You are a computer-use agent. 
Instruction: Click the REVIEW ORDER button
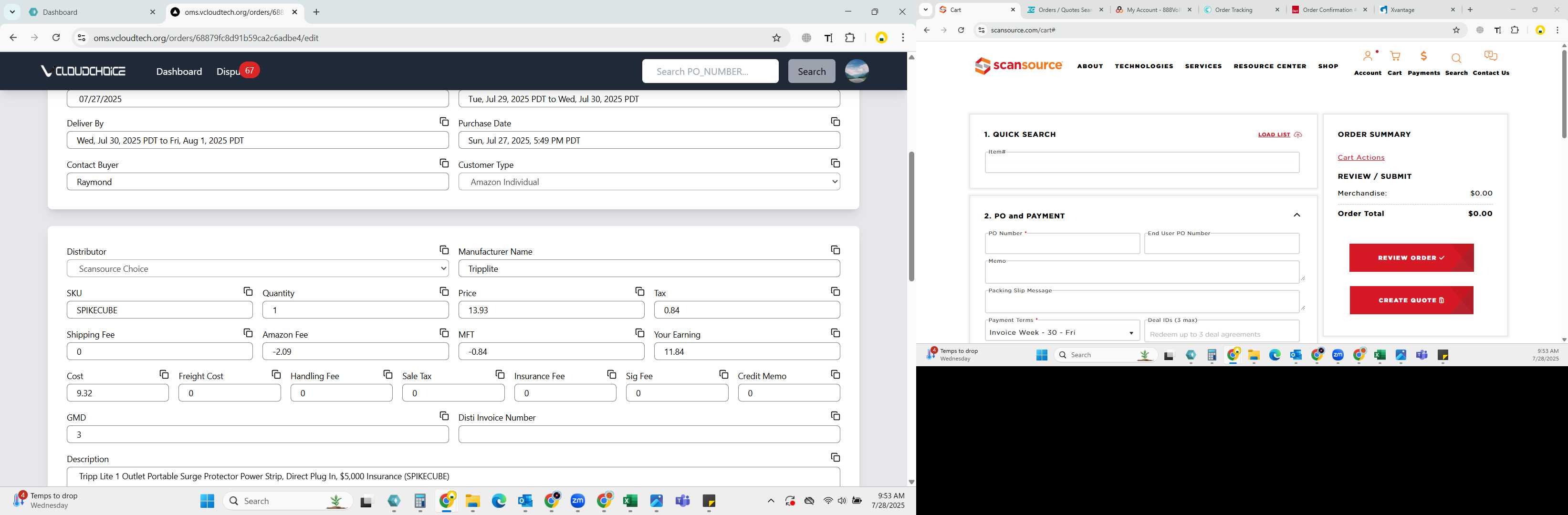coord(1411,258)
